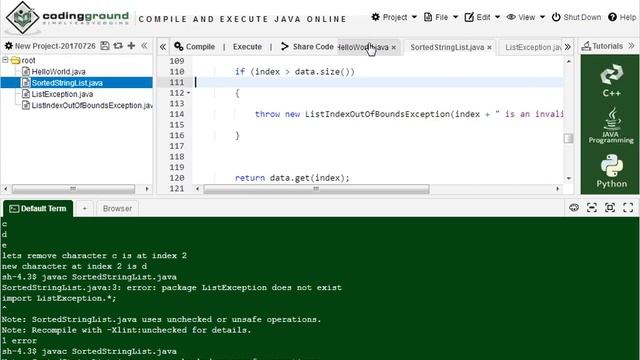Click editor horizontal scrollbar left arrow
This screenshot has height=360, width=640.
198,189
